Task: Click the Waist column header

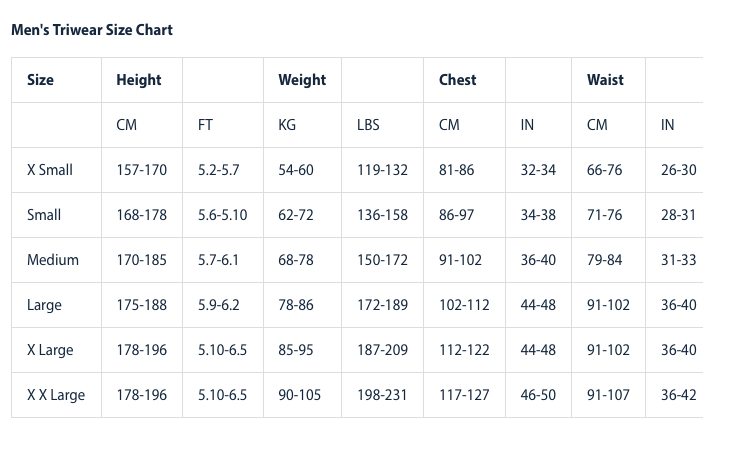Action: tap(605, 79)
